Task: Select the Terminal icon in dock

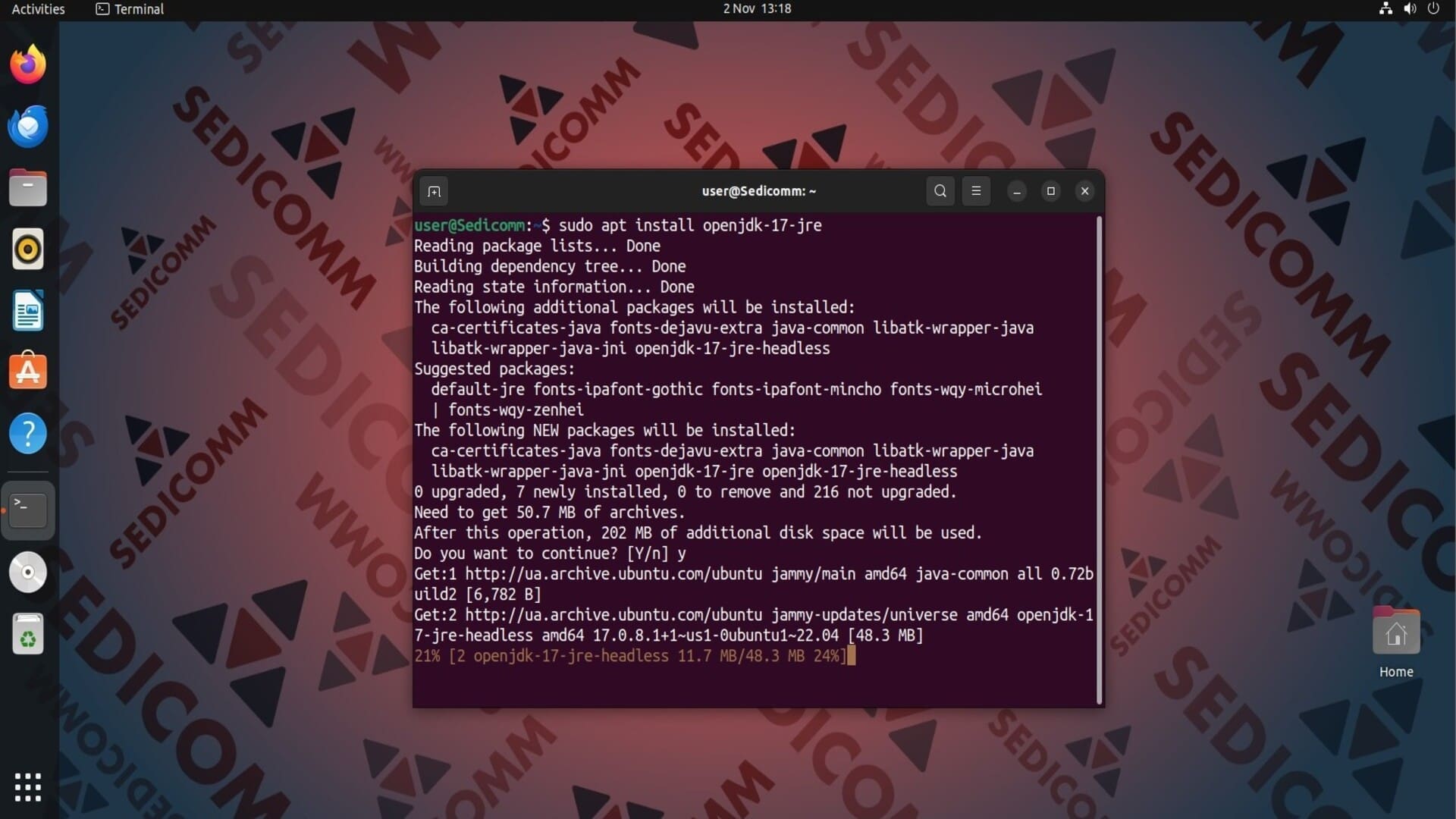Action: tap(28, 510)
